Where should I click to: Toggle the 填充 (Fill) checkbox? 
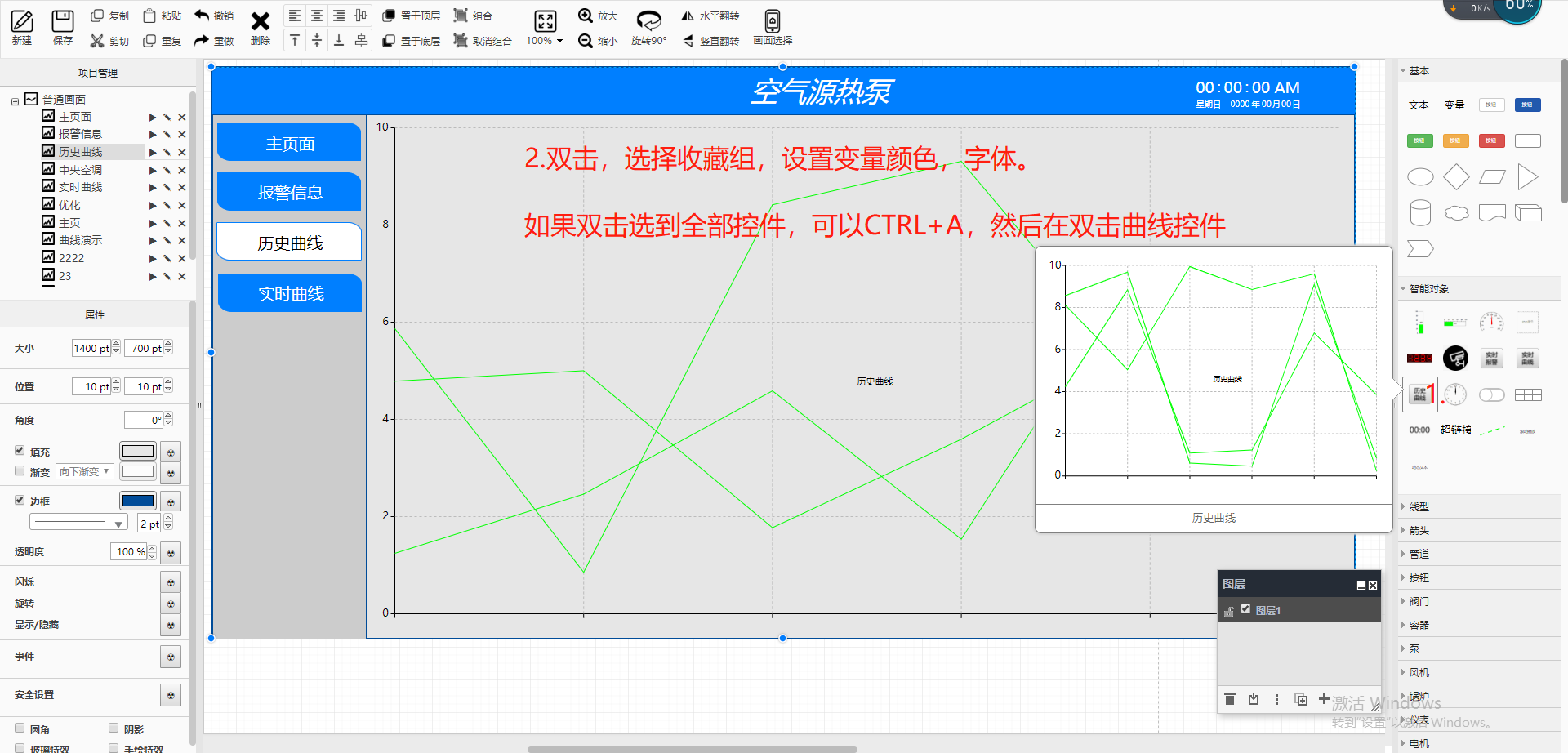[20, 451]
